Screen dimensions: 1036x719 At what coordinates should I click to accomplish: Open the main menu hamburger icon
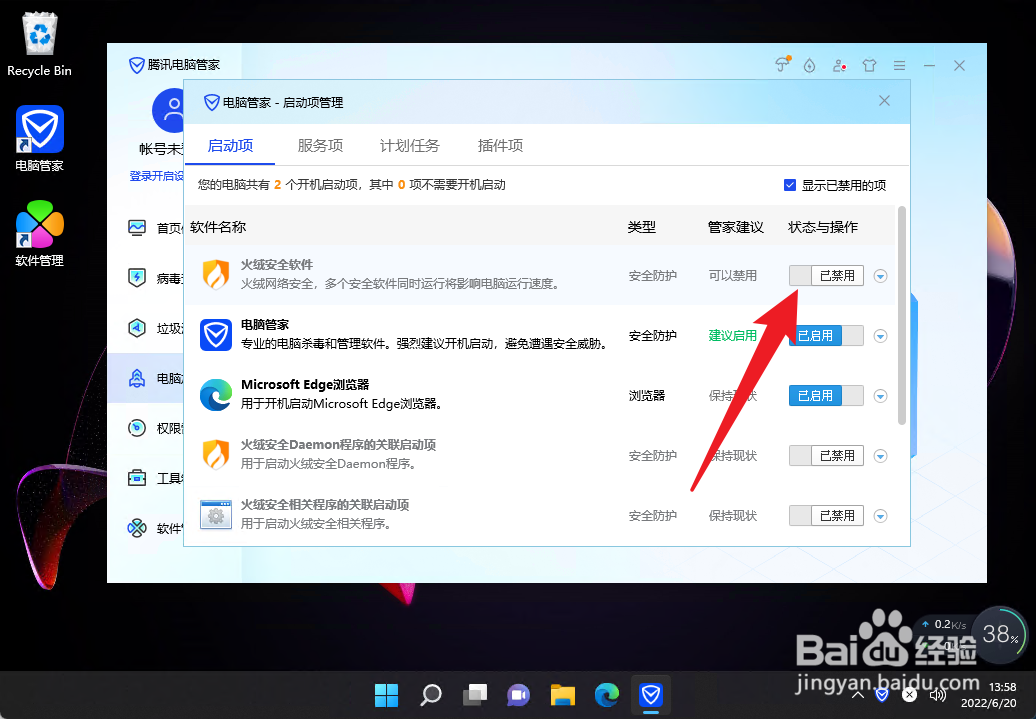(x=899, y=65)
